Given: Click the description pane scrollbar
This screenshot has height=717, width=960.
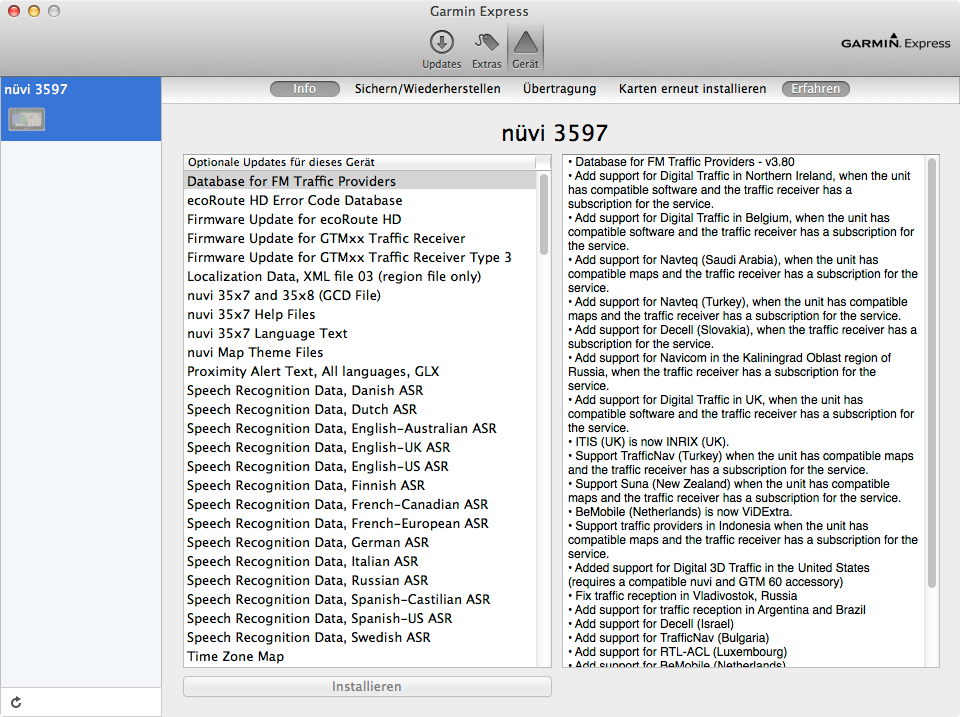Looking at the screenshot, I should coord(932,370).
